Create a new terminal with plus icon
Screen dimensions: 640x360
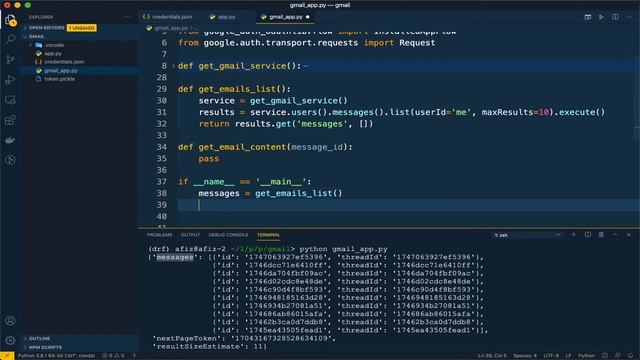pyautogui.click(x=573, y=235)
